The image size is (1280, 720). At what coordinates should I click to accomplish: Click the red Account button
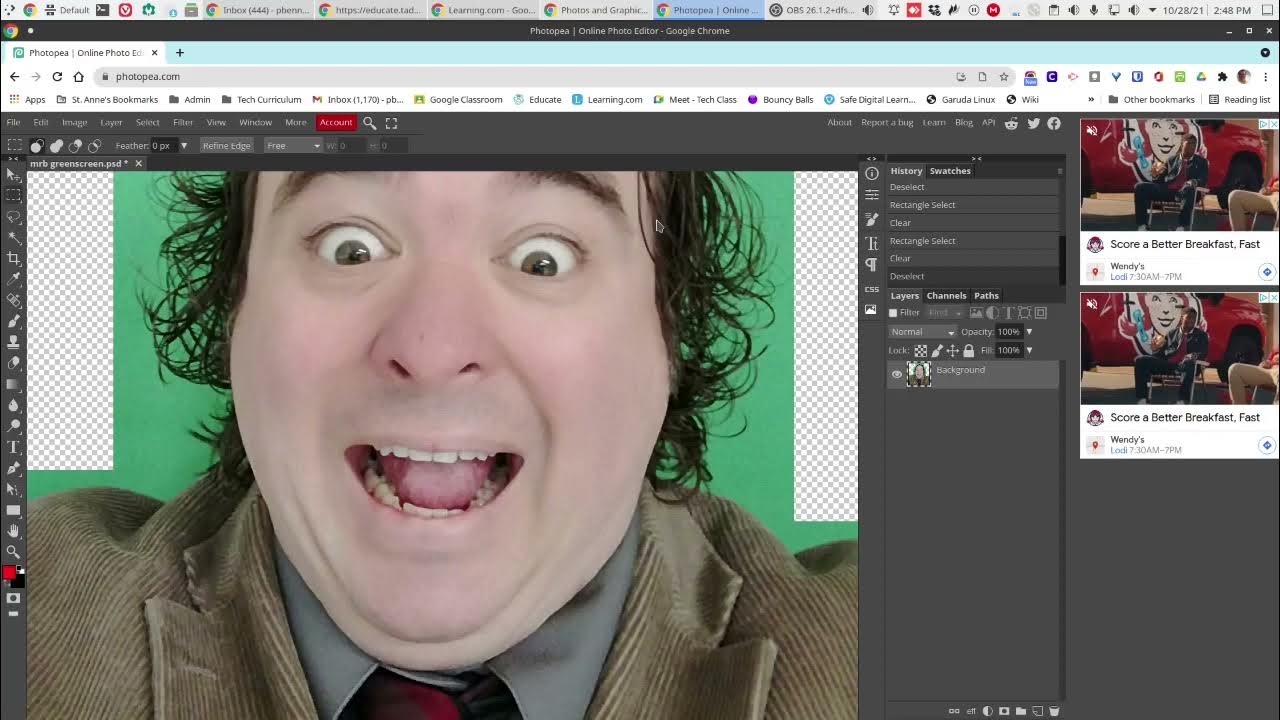[x=336, y=122]
